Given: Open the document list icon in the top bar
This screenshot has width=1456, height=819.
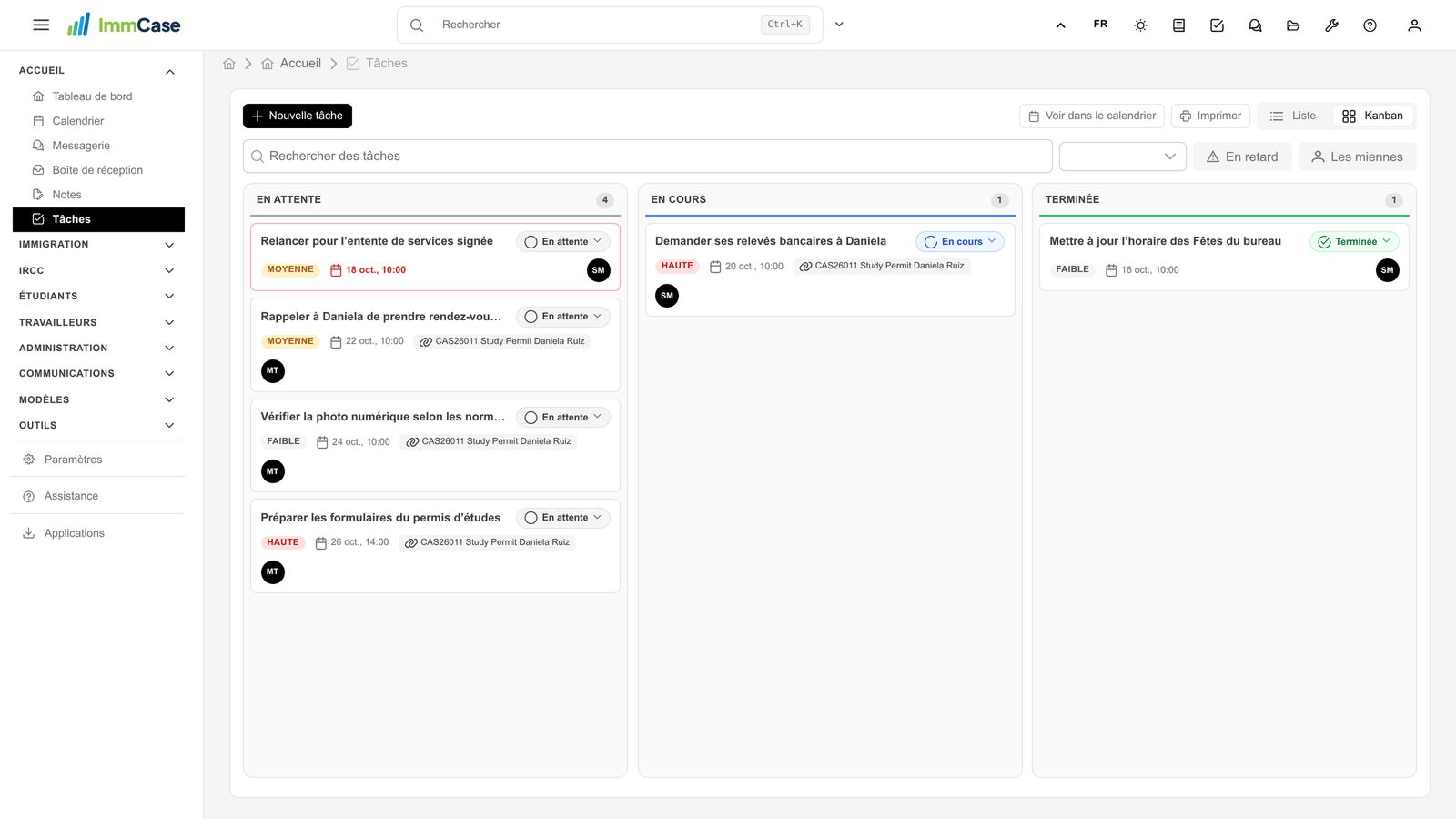Looking at the screenshot, I should 1178,25.
